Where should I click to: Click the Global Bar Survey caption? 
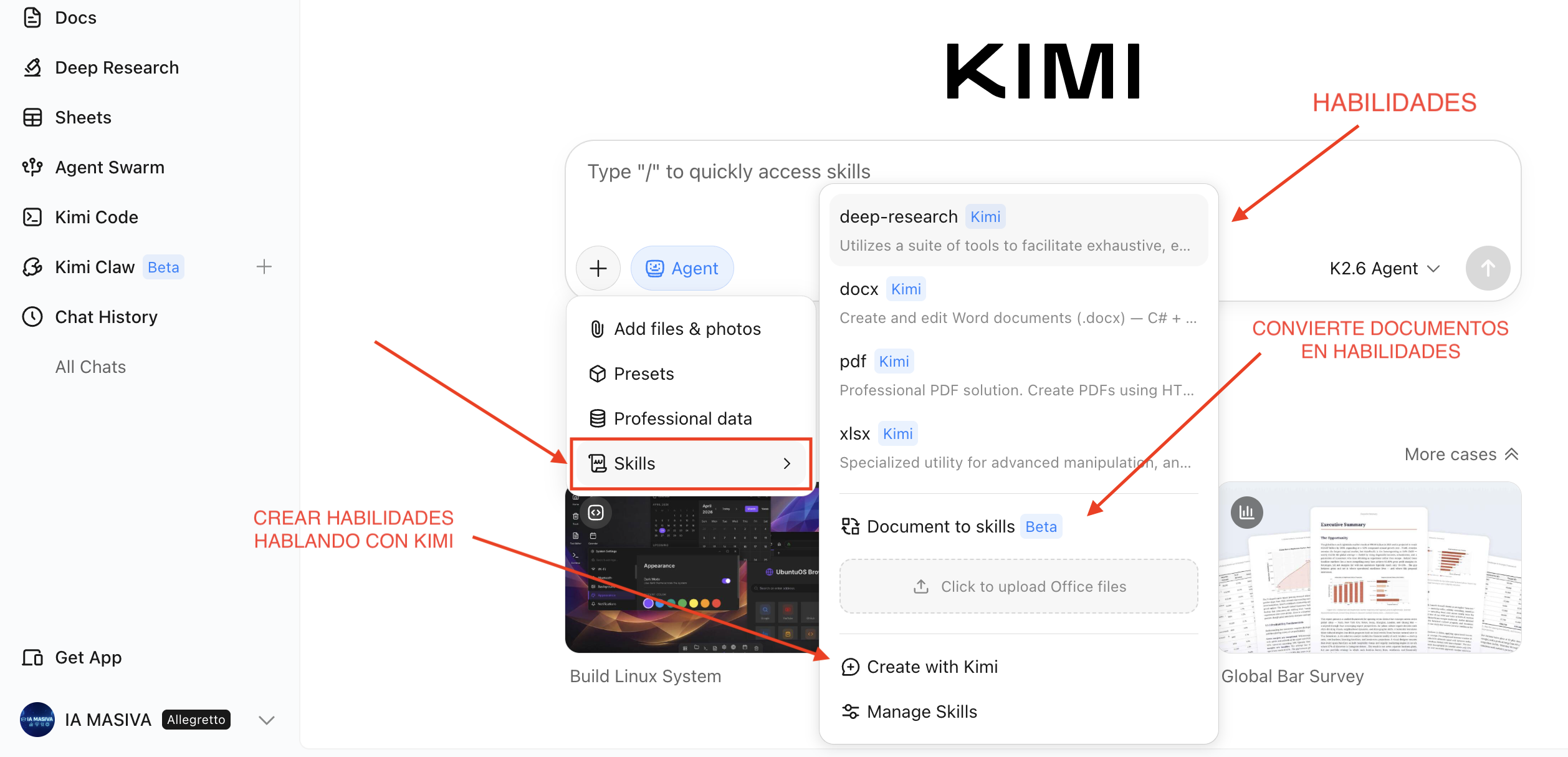1293,676
